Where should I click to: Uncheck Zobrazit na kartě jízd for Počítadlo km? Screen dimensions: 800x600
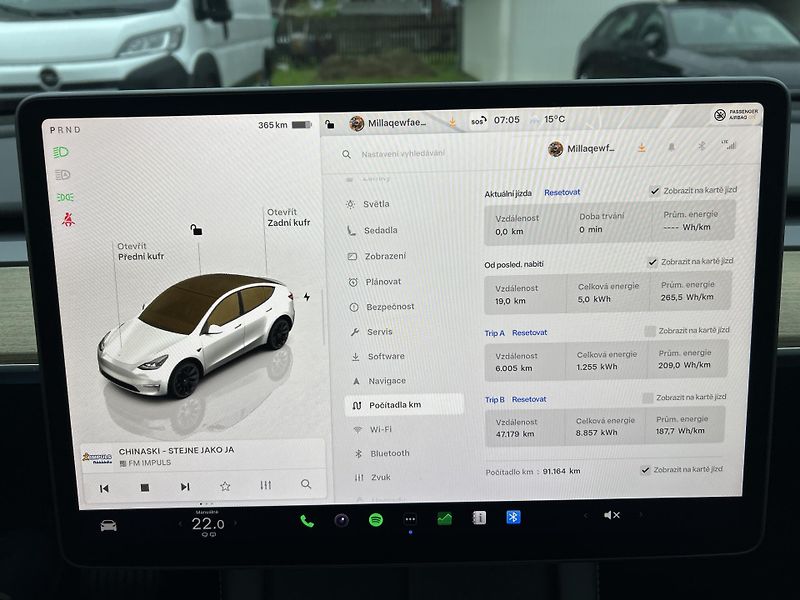tap(645, 470)
